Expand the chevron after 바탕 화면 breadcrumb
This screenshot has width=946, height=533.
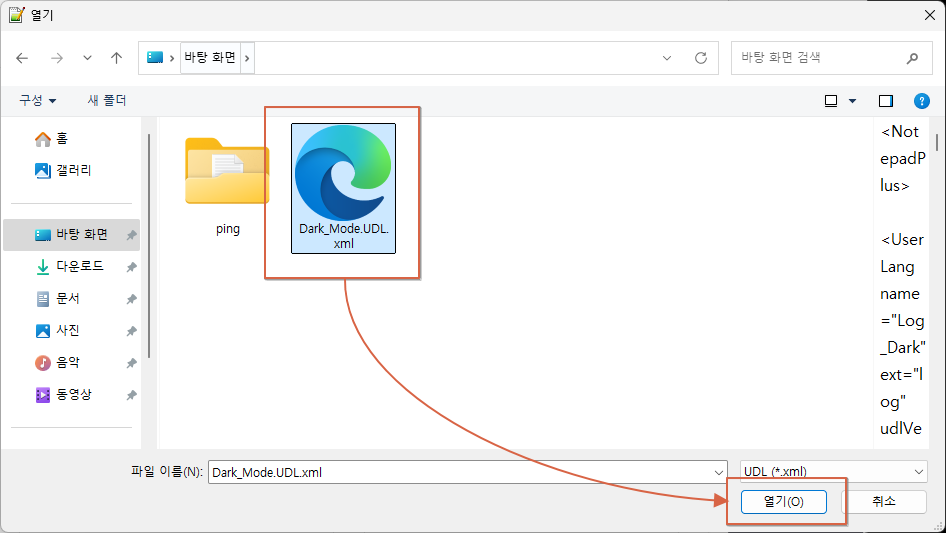pyautogui.click(x=247, y=58)
